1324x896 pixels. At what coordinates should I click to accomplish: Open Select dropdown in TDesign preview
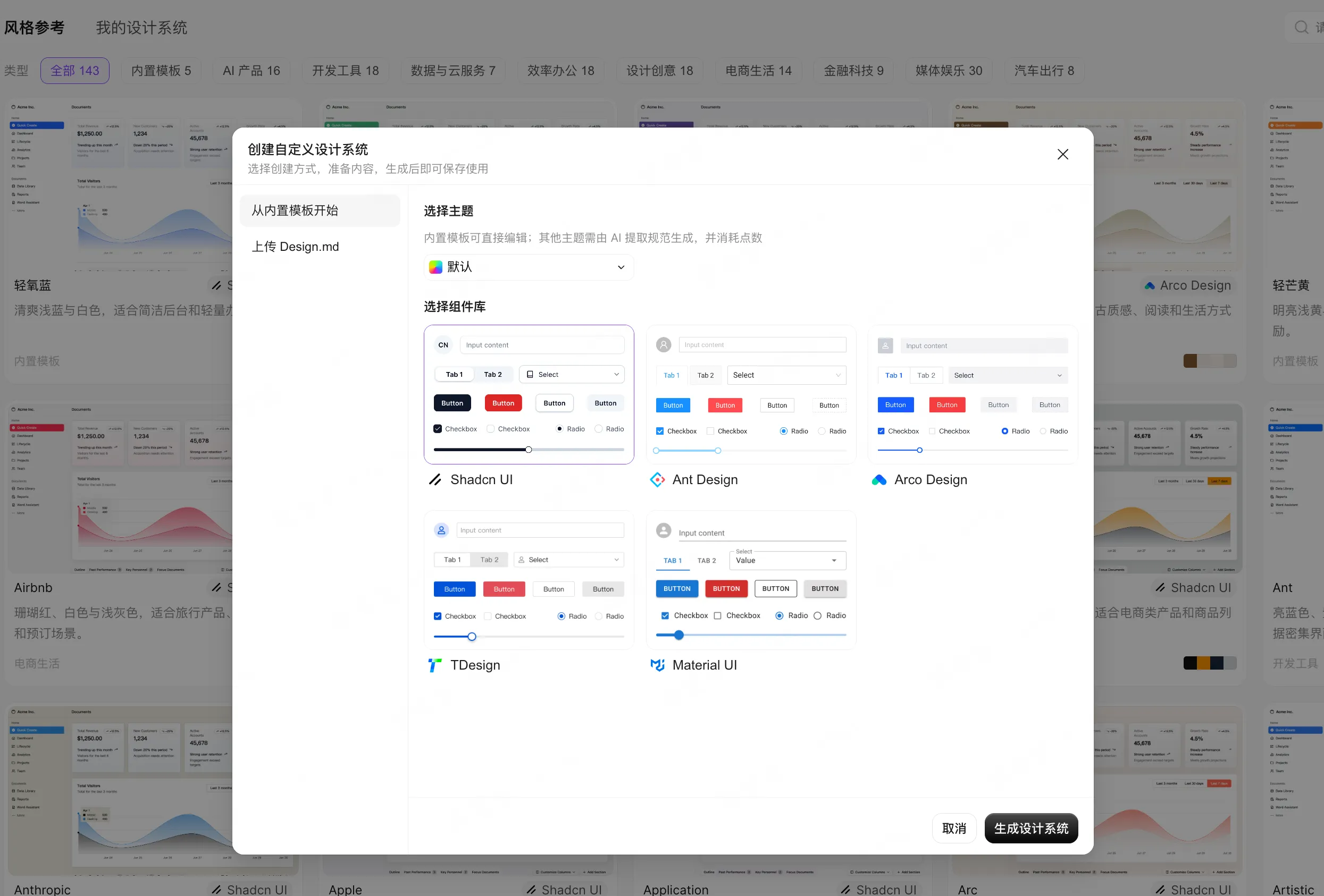[x=568, y=560]
